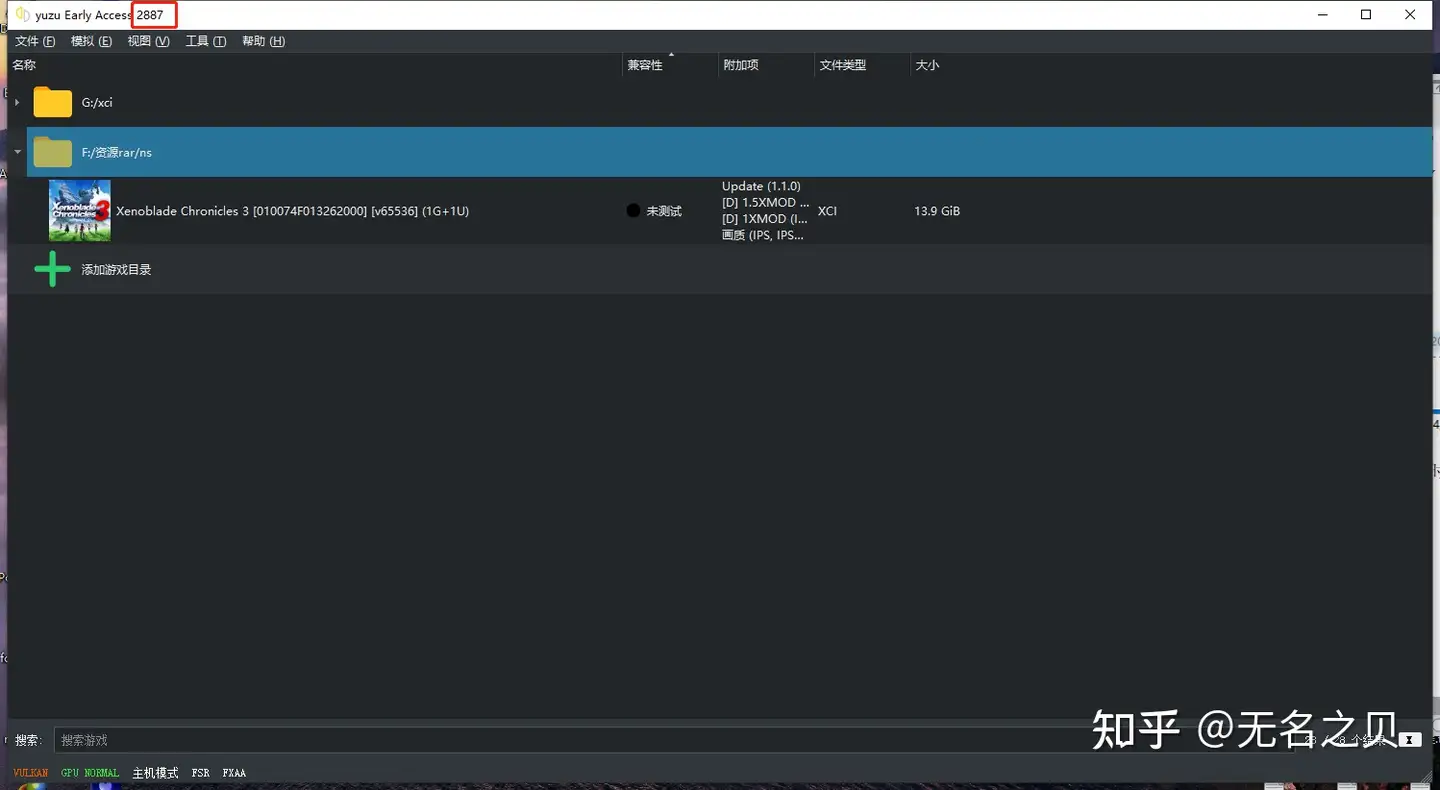Click the F:/资源rar/ns folder icon

click(x=52, y=152)
